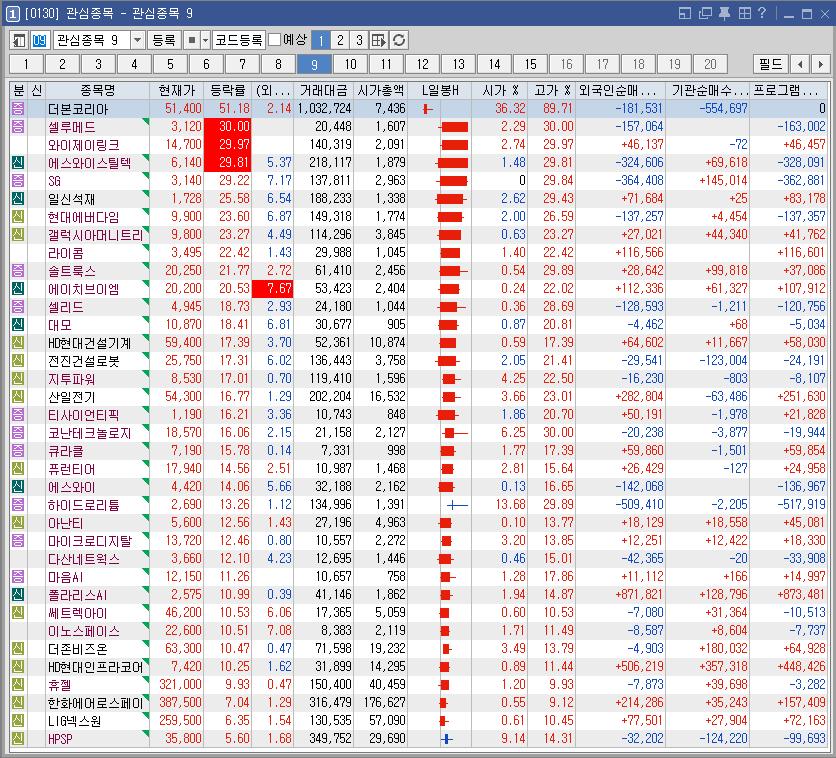Click daily candle bar of 셀루메드 row
Image resolution: width=836 pixels, height=758 pixels.
pyautogui.click(x=453, y=127)
